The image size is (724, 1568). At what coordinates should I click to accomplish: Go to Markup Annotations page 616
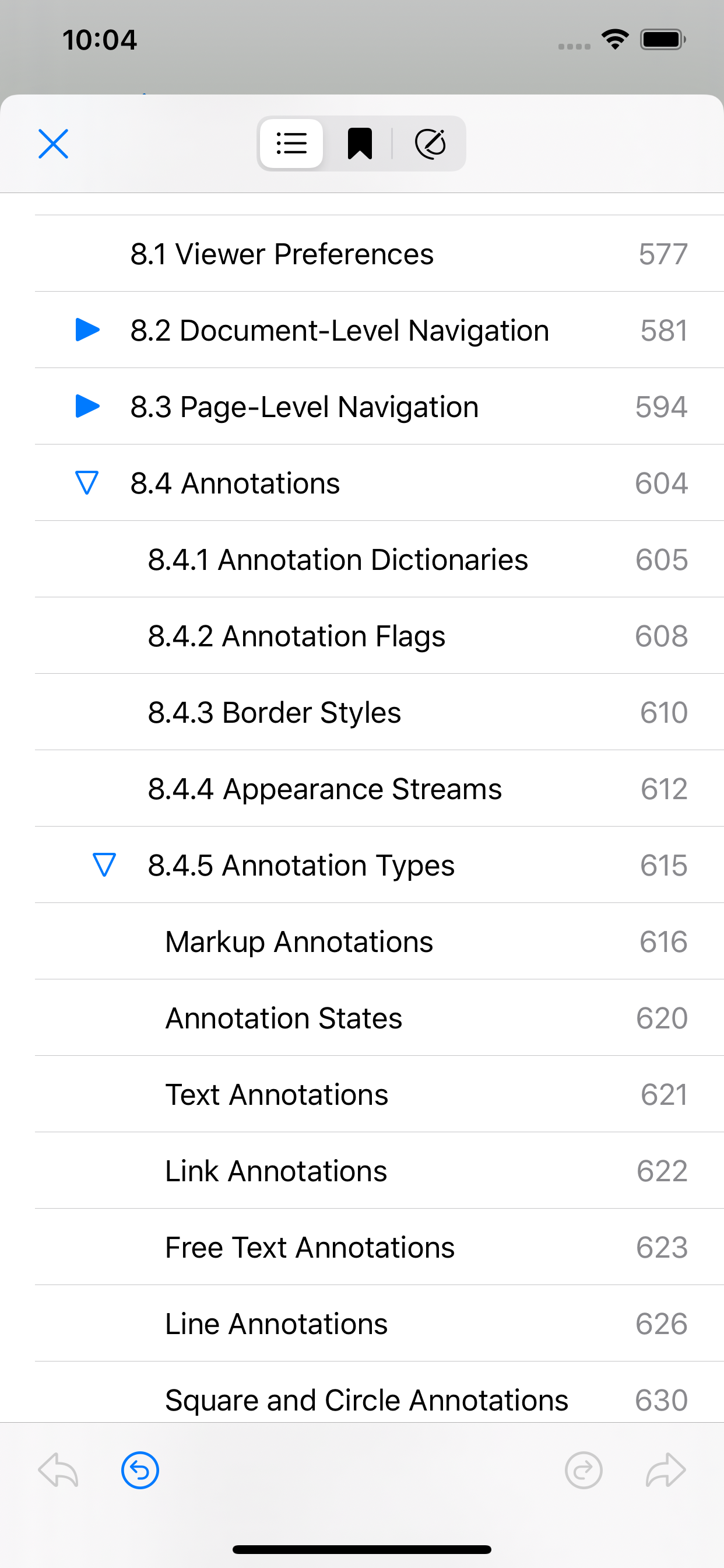pyautogui.click(x=379, y=941)
